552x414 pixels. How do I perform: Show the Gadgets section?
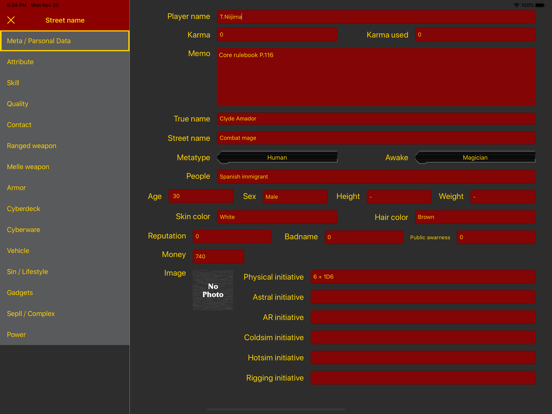[x=65, y=293]
